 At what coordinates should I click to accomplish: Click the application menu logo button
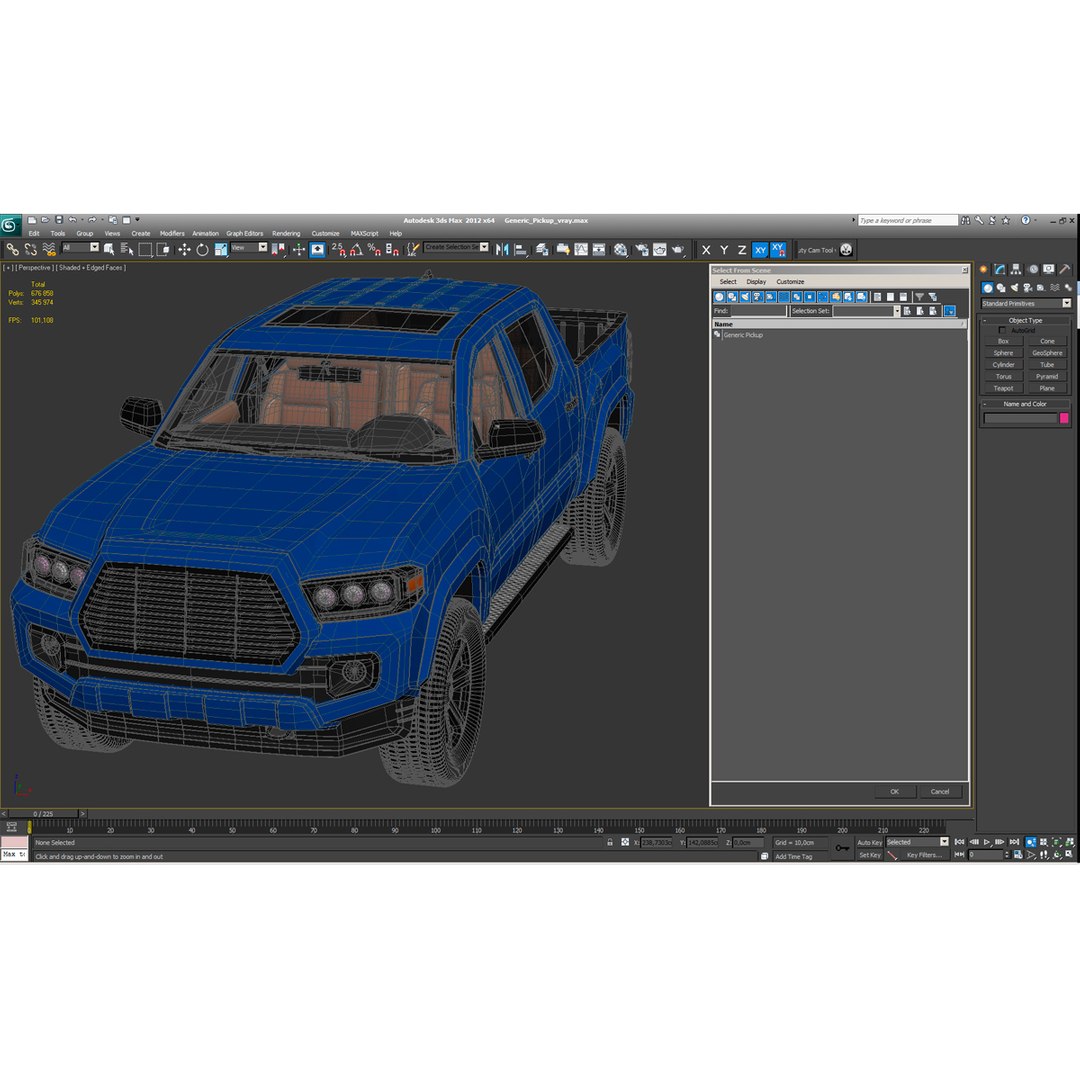10,225
